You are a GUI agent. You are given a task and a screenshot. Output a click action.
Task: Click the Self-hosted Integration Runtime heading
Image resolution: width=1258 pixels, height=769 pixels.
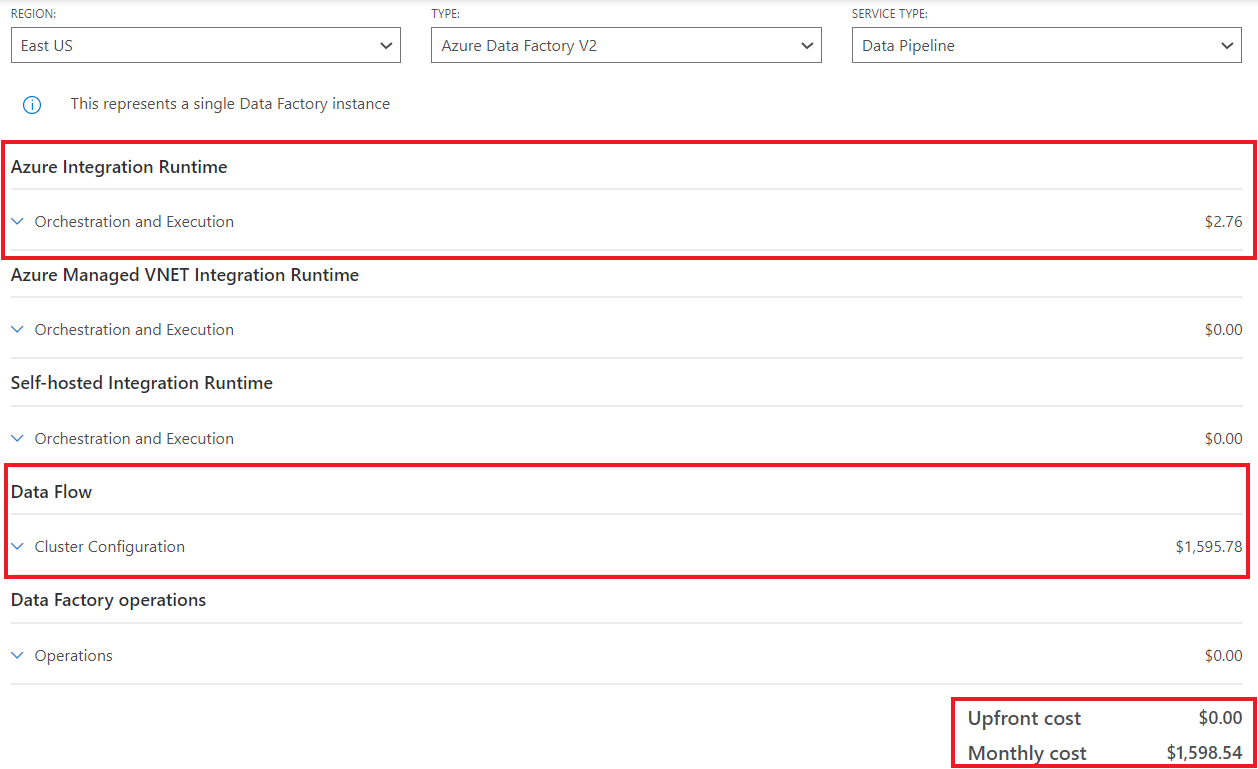[x=142, y=383]
